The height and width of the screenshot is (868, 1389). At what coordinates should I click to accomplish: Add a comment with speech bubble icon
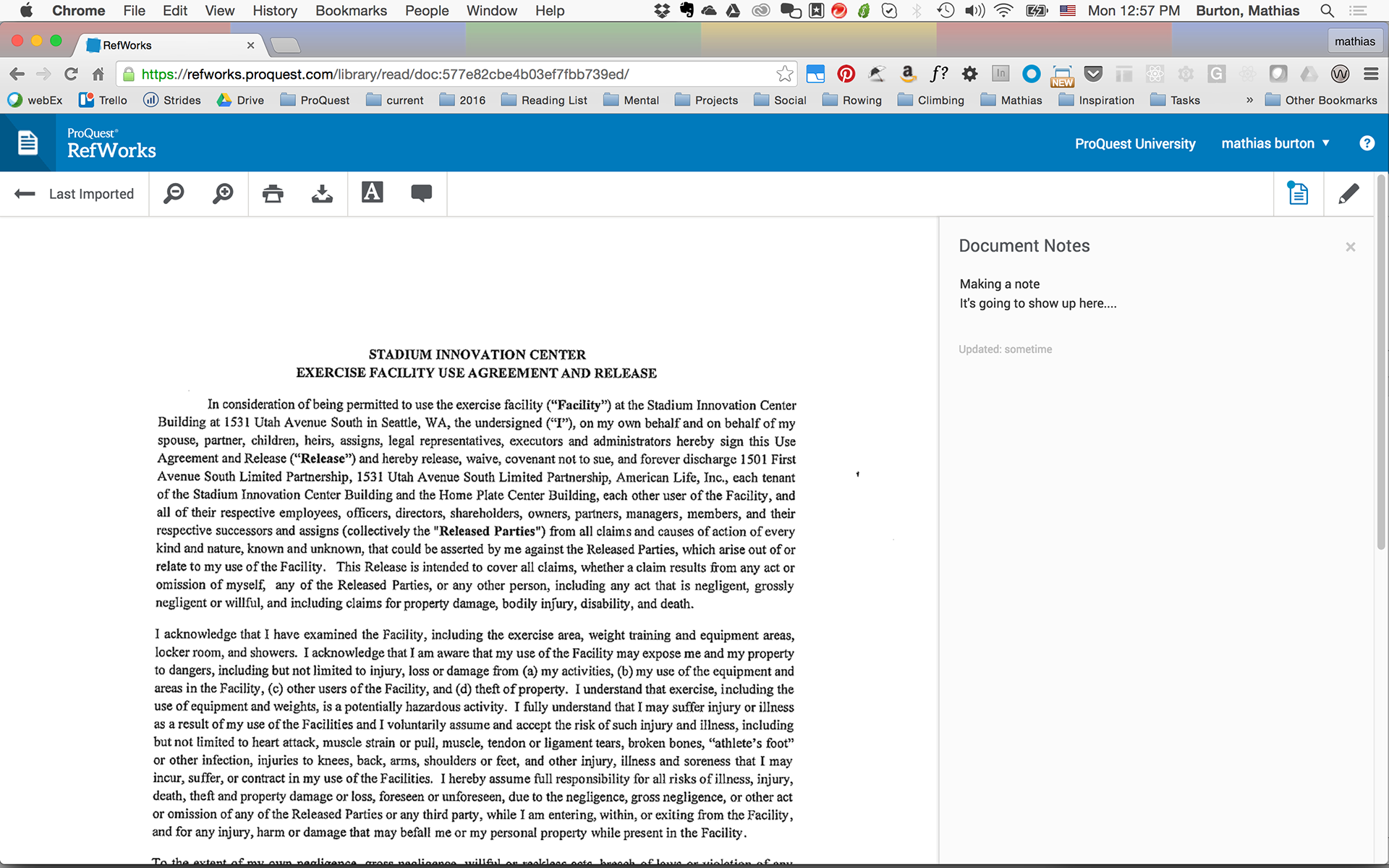(x=421, y=193)
